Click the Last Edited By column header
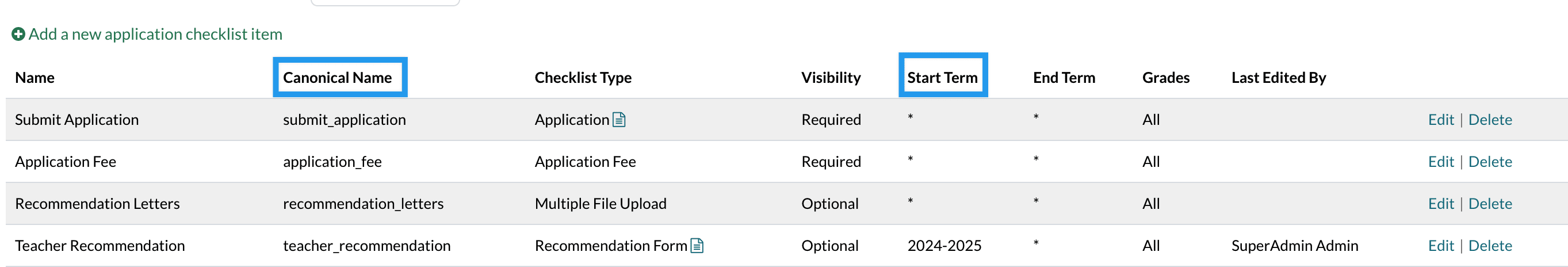This screenshot has width=1568, height=267. 1278,78
